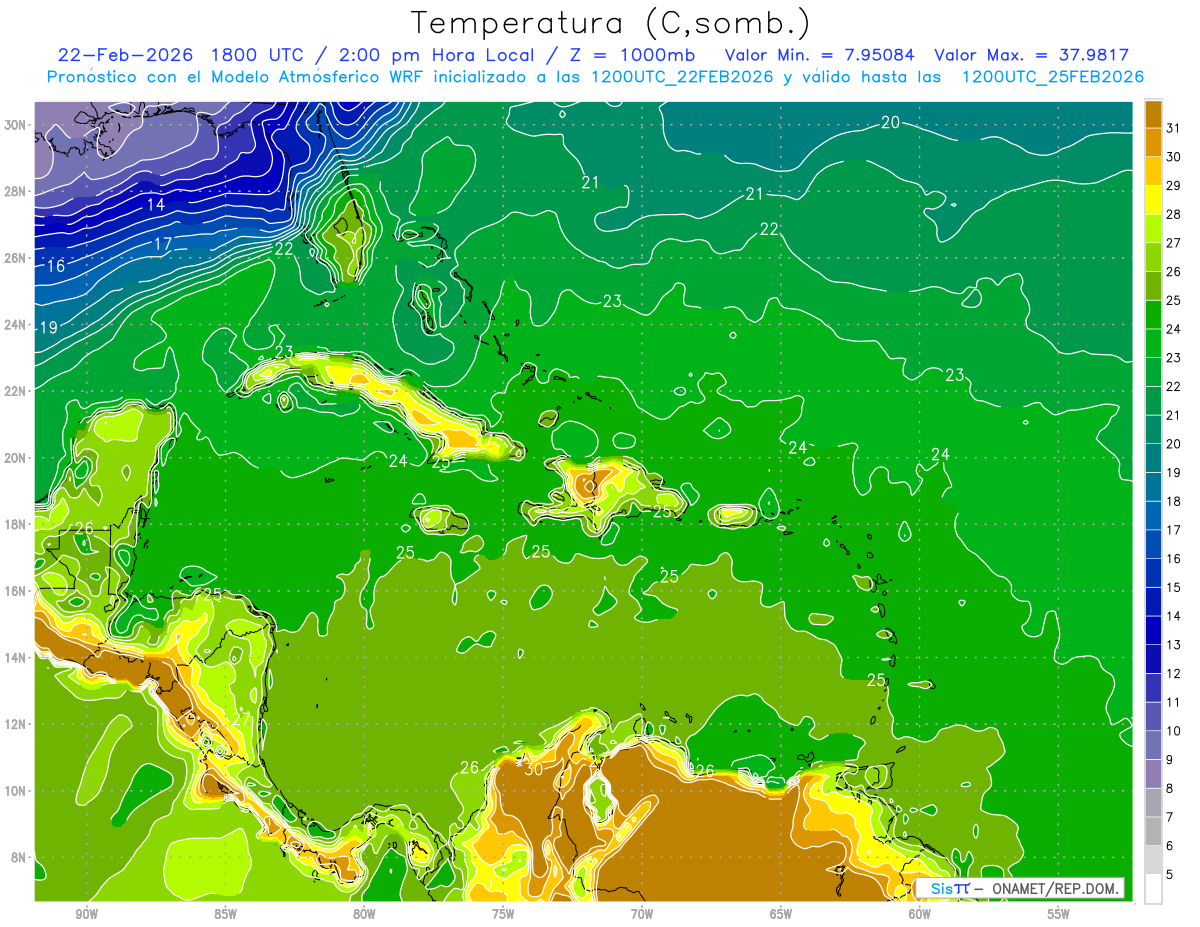
Task: Click longitude axis label "65W"
Action: pyautogui.click(x=781, y=915)
